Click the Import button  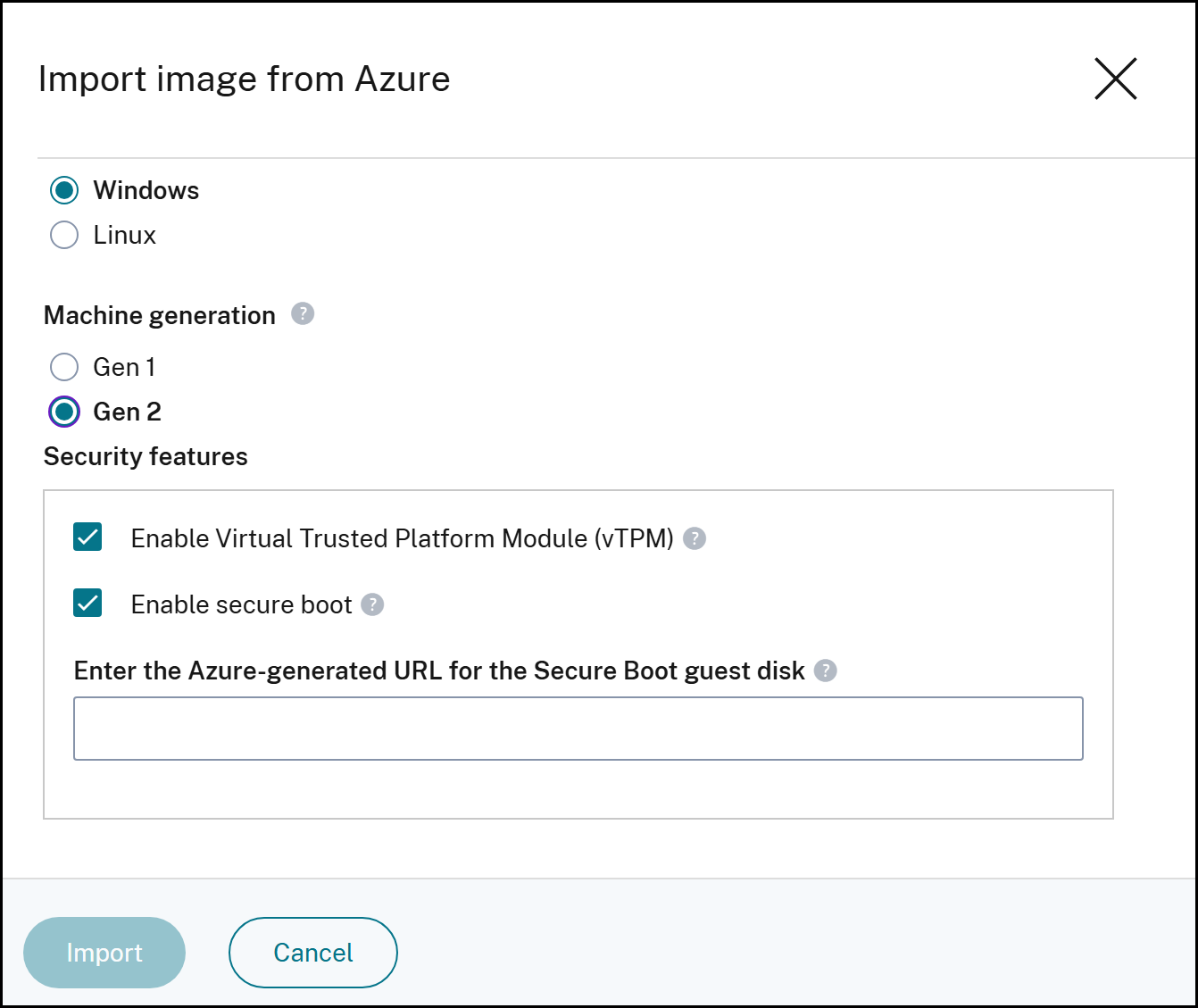(104, 953)
